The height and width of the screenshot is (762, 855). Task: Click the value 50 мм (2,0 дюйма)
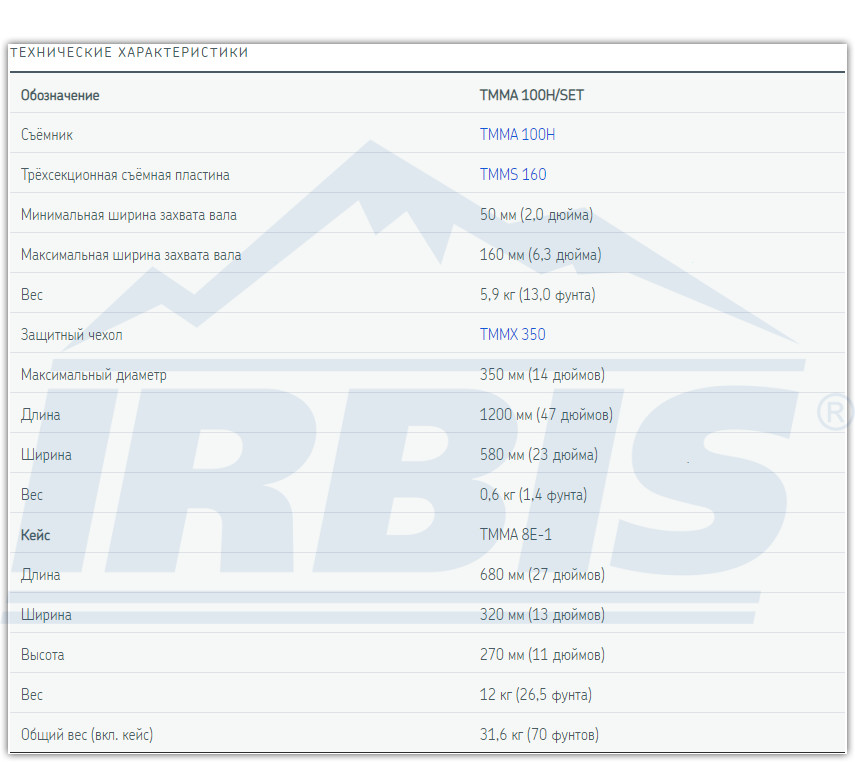coord(536,215)
